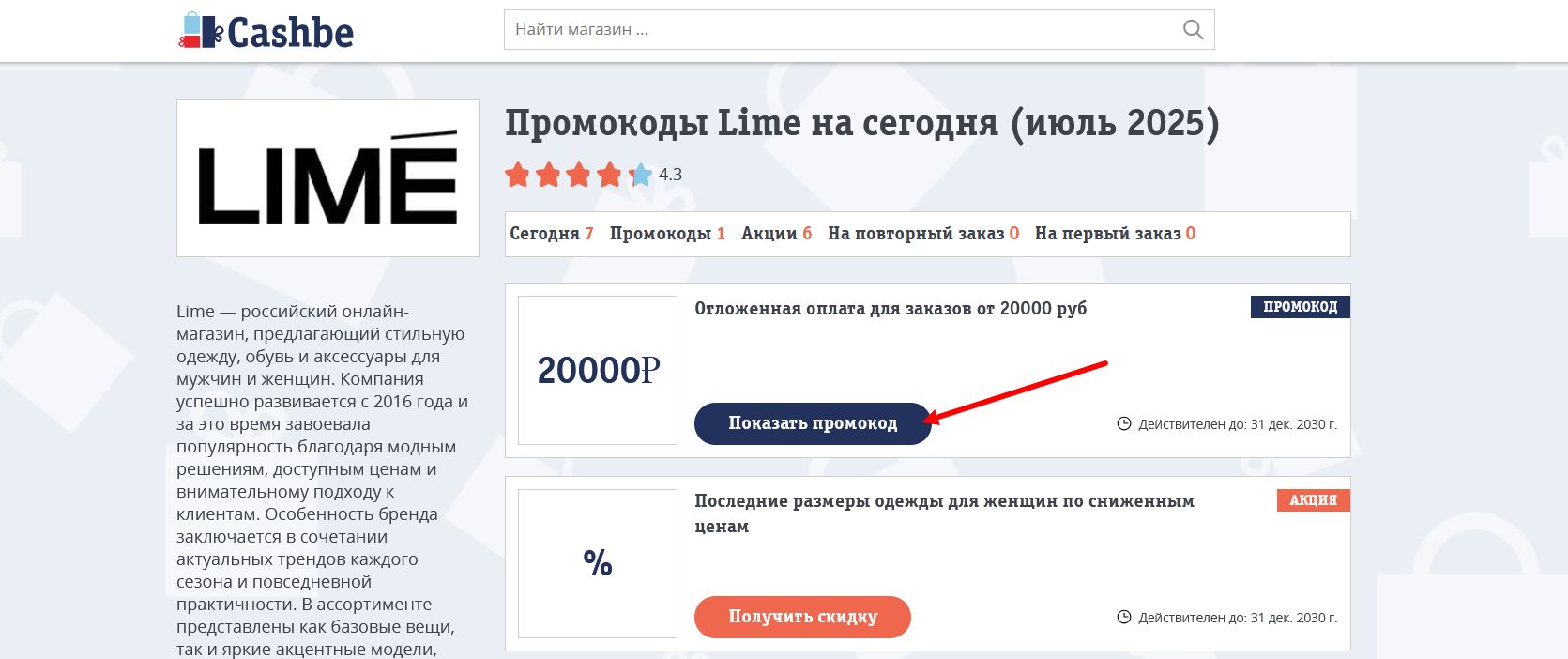Click the 'ПРОМОКОД' badge label
This screenshot has height=659, width=1568.
1300,307
